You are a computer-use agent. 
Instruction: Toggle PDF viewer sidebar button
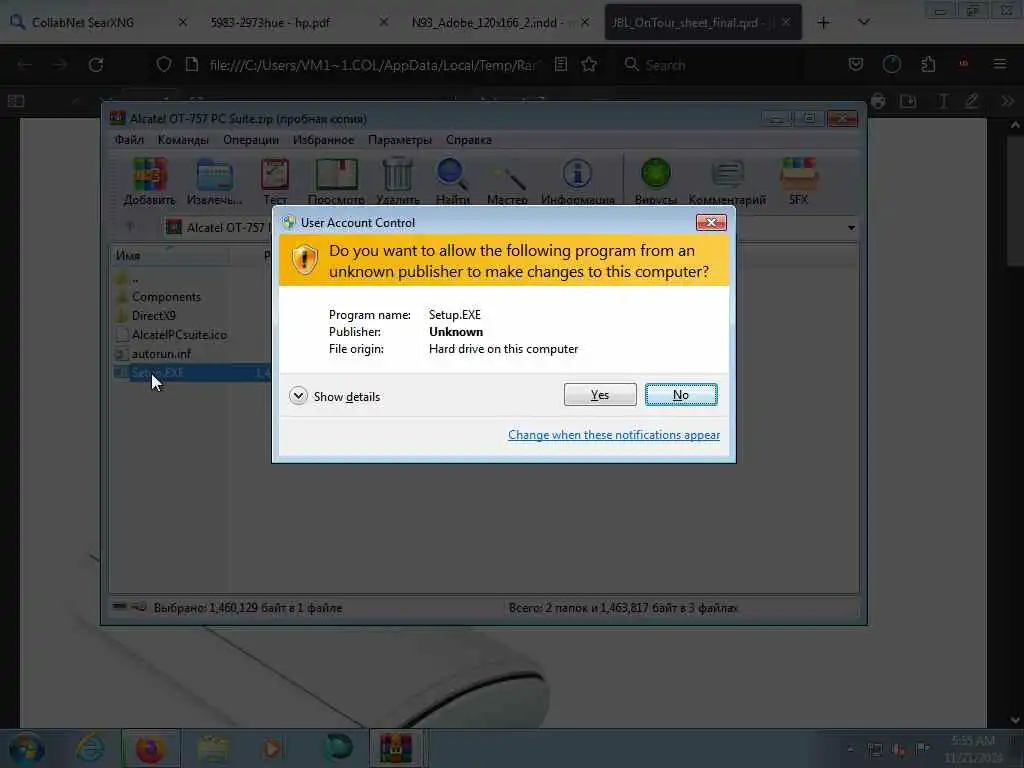16,101
